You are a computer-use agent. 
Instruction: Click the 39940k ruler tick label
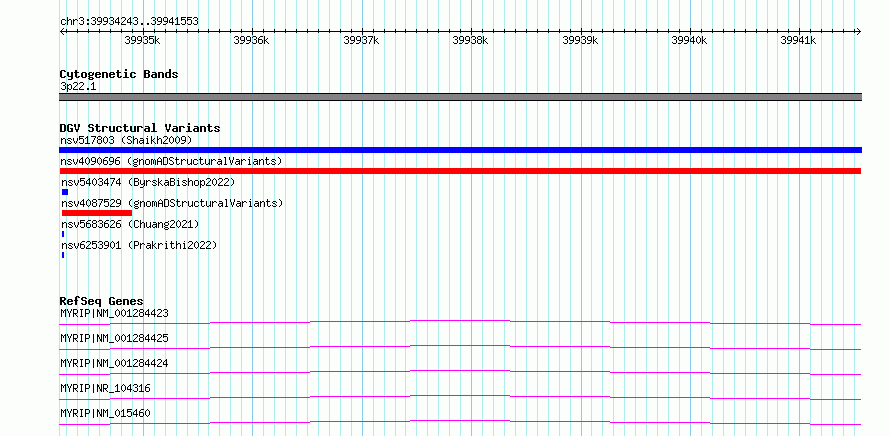click(x=689, y=40)
